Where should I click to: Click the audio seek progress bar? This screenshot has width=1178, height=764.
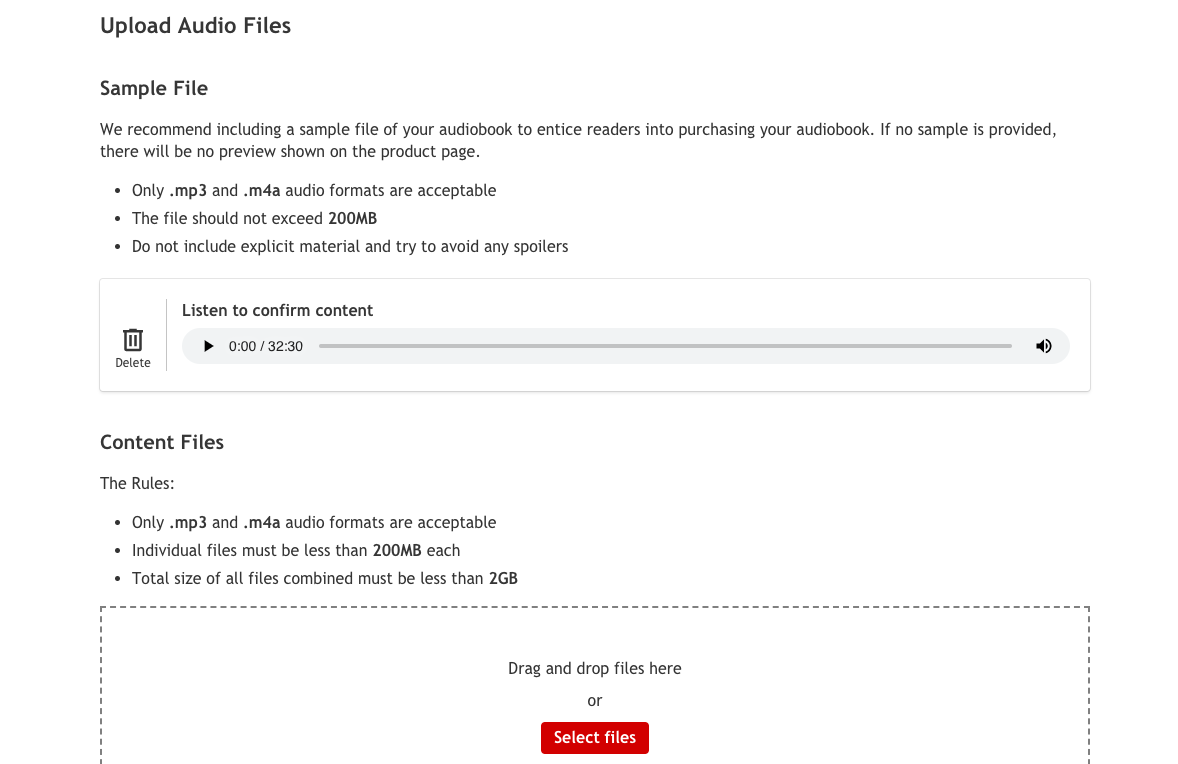pos(665,346)
